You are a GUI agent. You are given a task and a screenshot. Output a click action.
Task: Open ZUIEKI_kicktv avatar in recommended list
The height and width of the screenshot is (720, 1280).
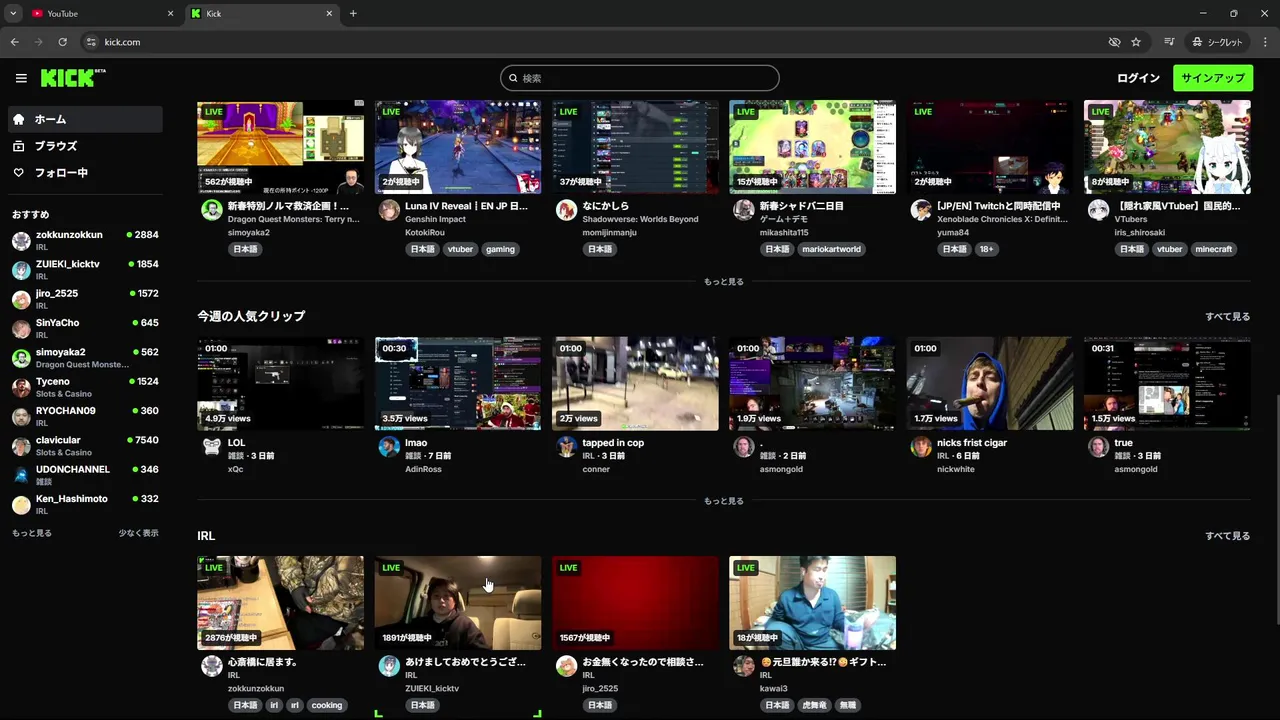tap(21, 270)
